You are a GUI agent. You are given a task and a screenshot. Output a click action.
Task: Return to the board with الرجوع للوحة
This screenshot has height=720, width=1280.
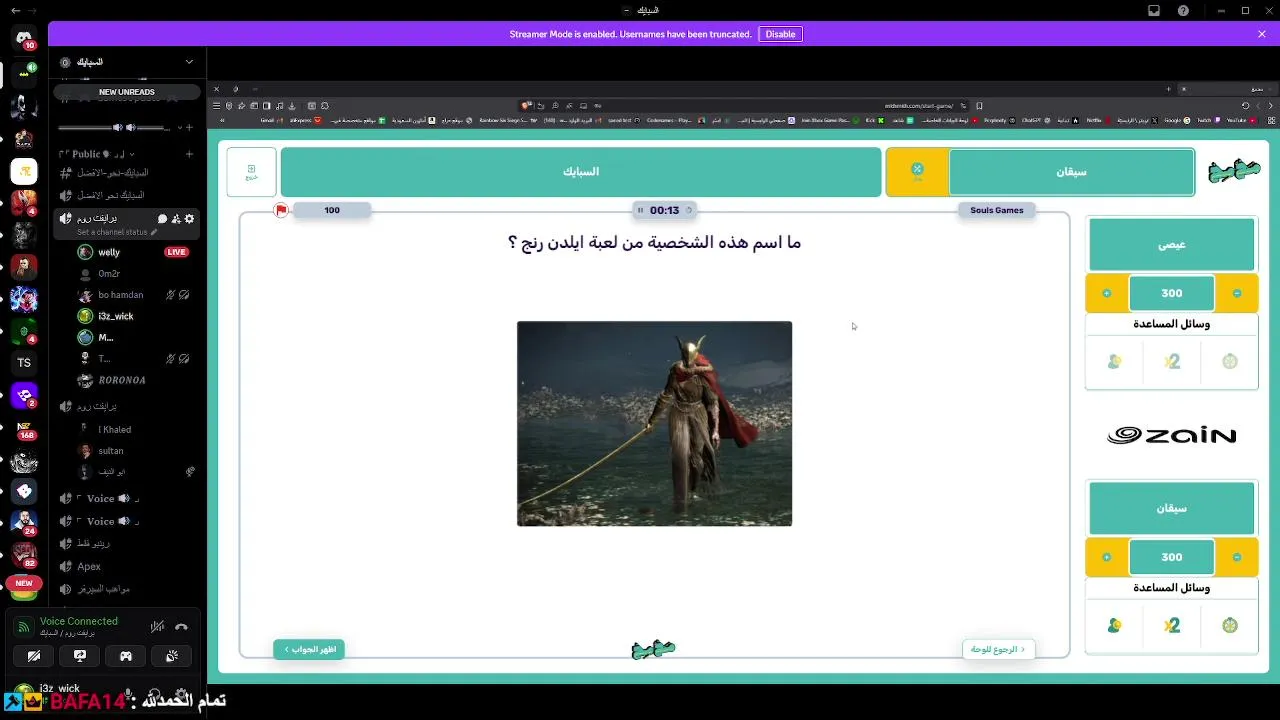998,649
